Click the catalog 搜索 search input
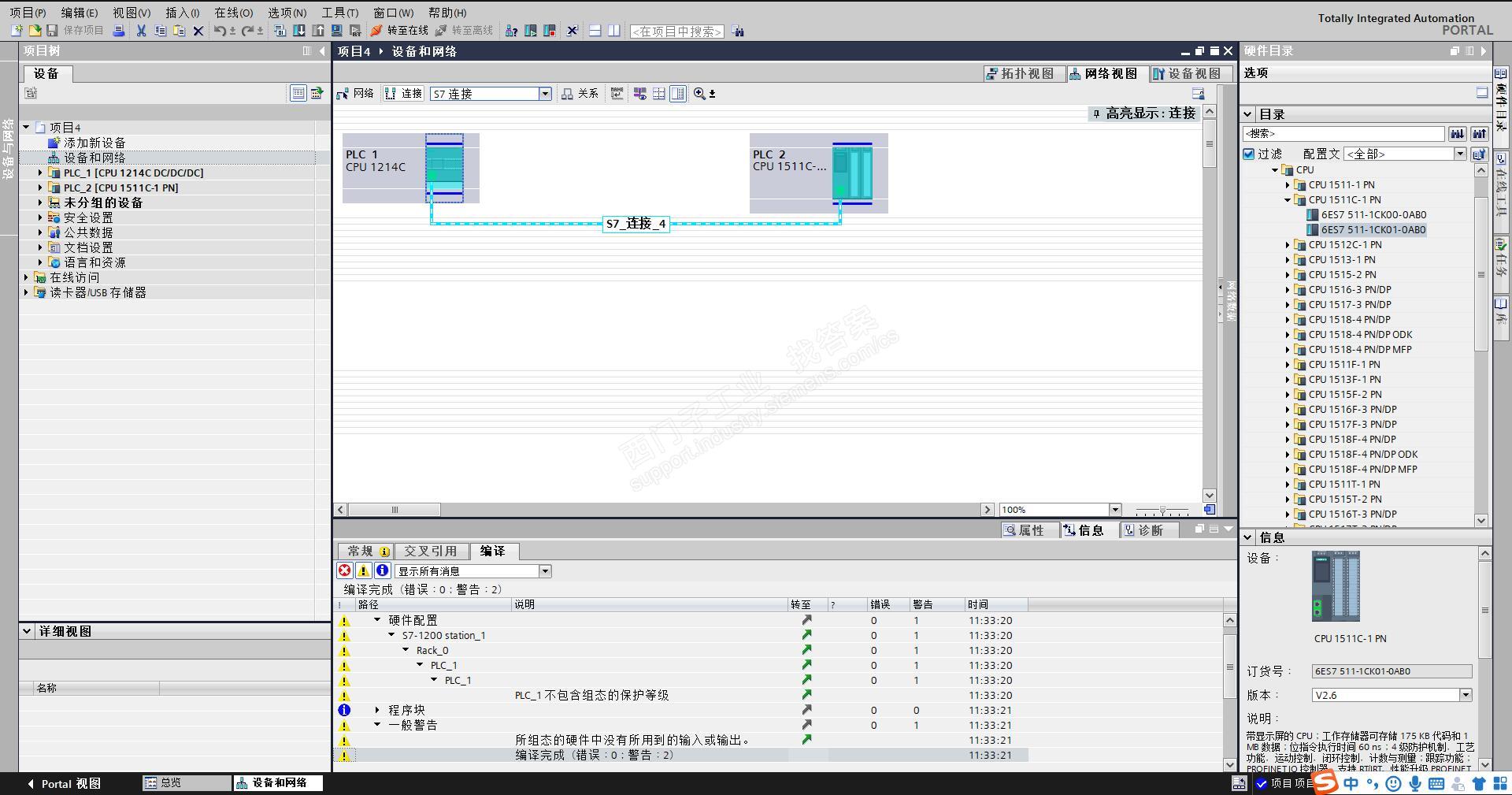The width and height of the screenshot is (1512, 795). tap(1343, 133)
